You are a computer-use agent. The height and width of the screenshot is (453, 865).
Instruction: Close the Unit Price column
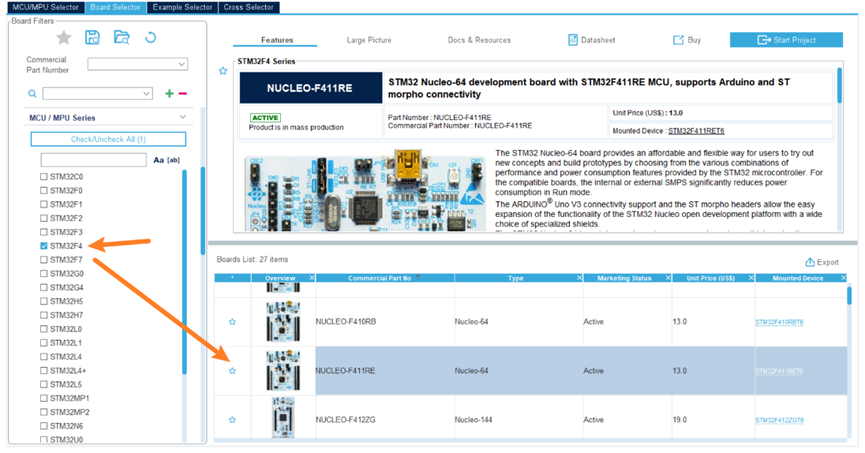click(x=751, y=278)
